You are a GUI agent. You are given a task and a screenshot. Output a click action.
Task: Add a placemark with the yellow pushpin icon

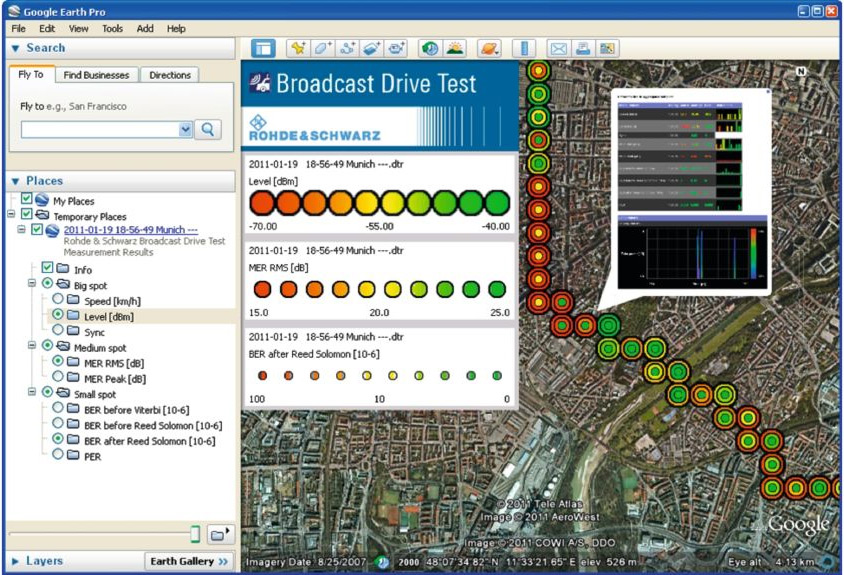point(298,48)
